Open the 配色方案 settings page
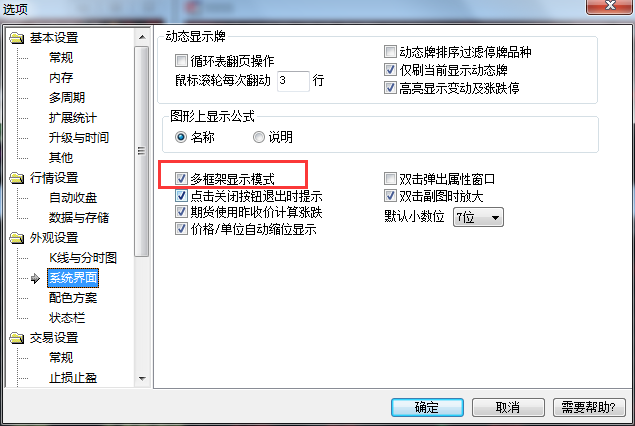The image size is (635, 426). pos(73,298)
